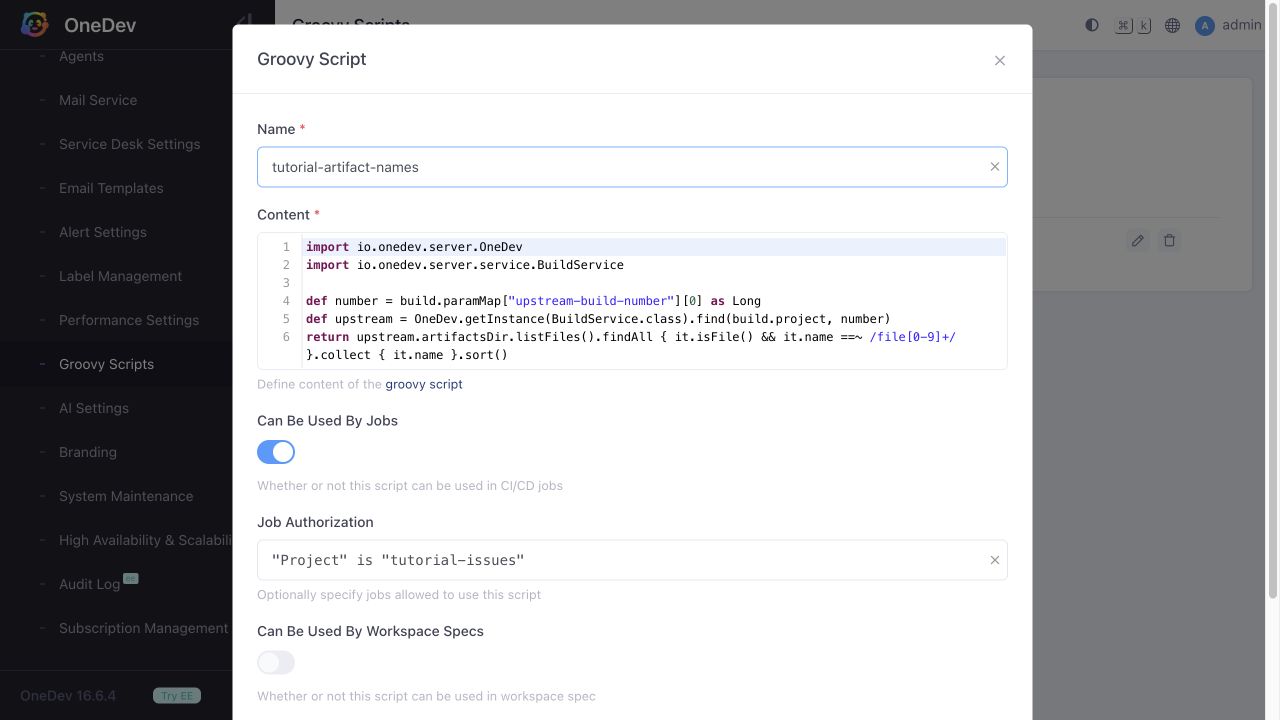Open the command palette shortcut icon
The width and height of the screenshot is (1280, 720).
[x=1134, y=25]
